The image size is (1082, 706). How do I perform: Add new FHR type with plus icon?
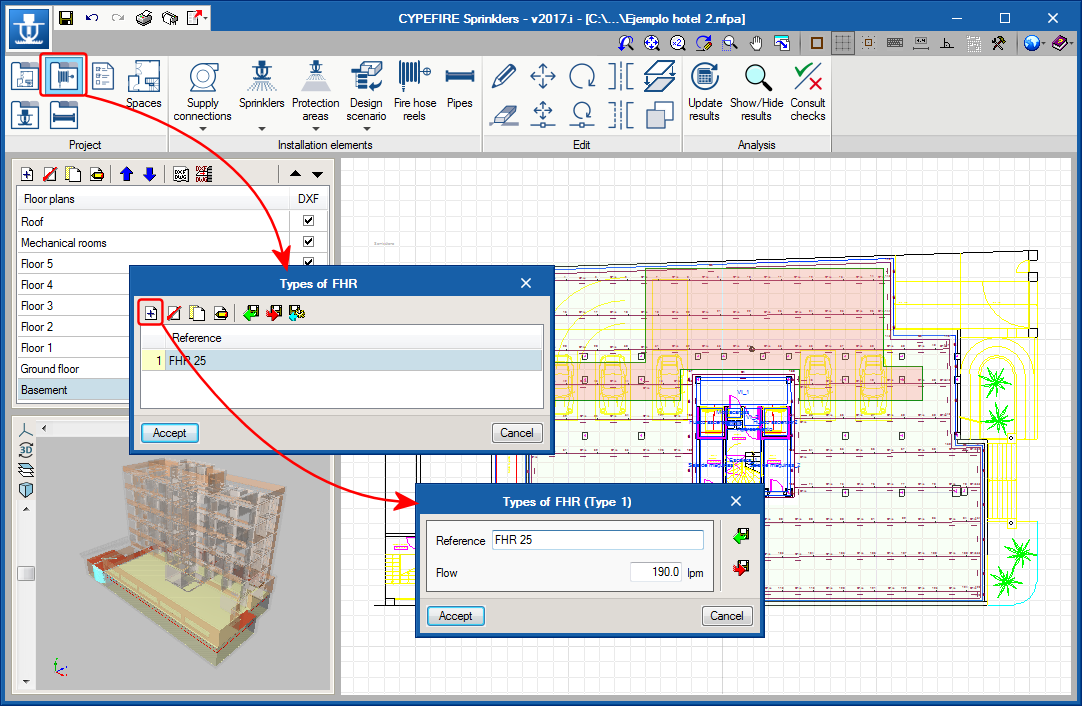pos(150,313)
